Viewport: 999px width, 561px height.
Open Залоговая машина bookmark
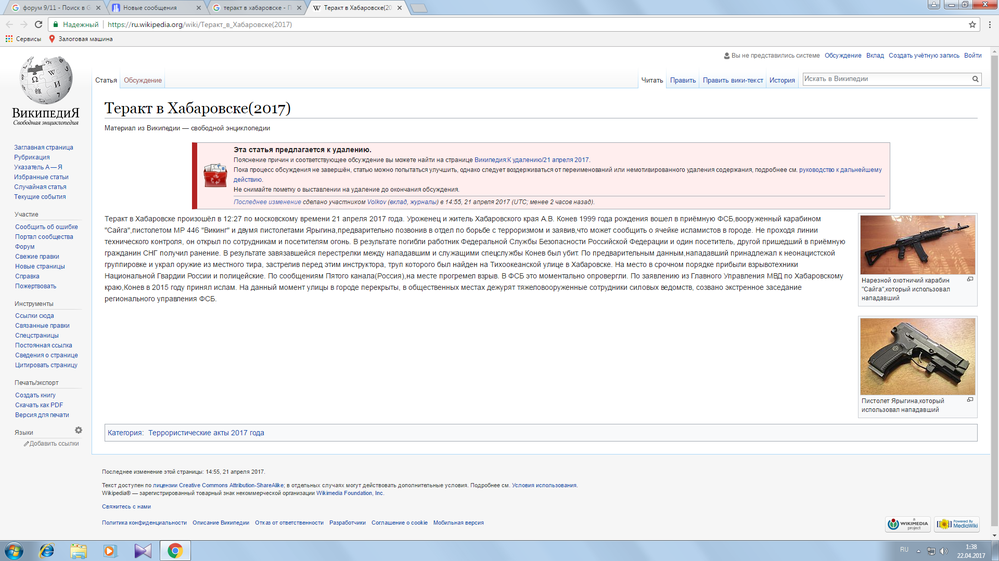tap(80, 39)
